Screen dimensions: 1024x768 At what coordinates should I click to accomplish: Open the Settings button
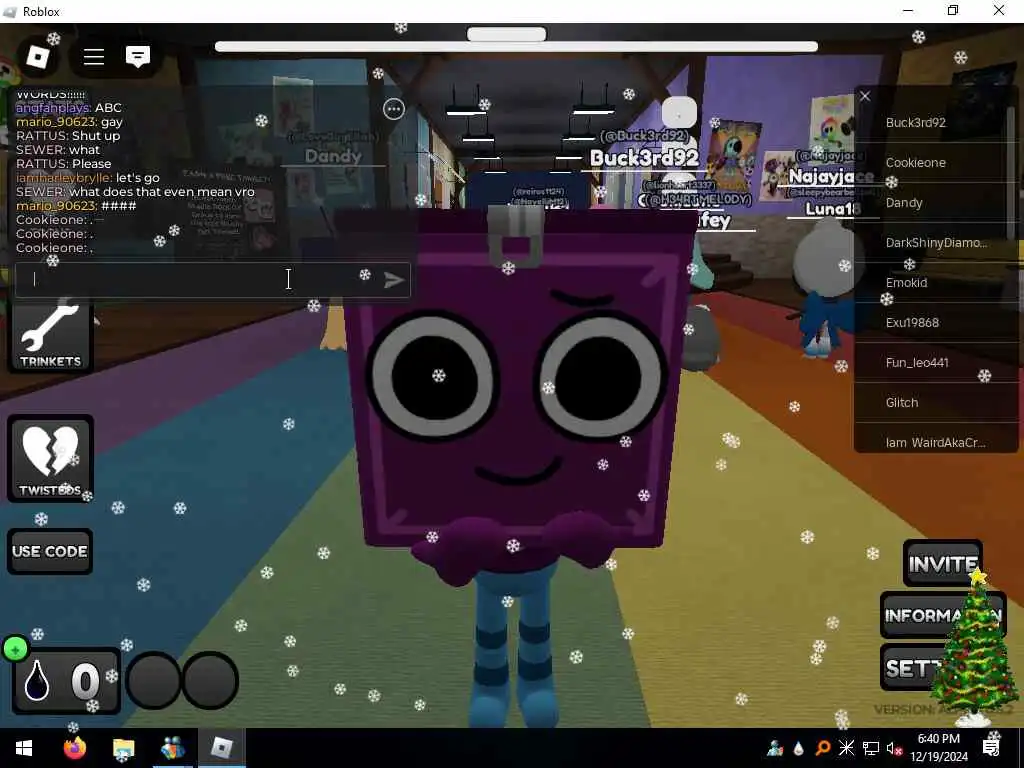pos(914,667)
